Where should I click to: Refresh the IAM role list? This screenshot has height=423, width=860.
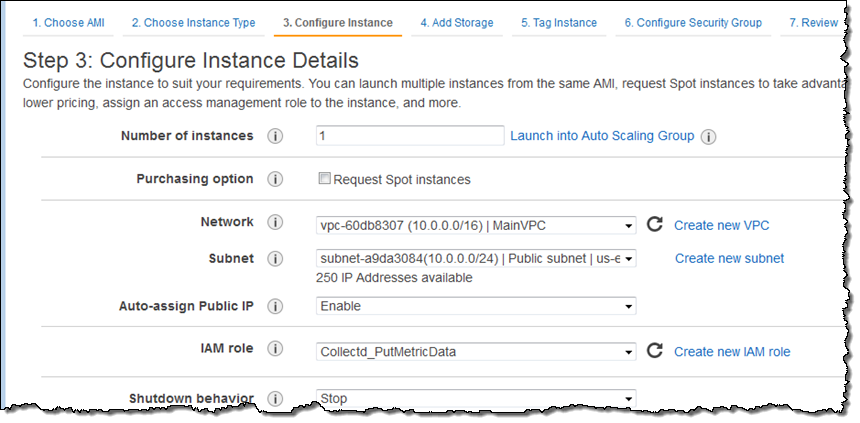[655, 351]
